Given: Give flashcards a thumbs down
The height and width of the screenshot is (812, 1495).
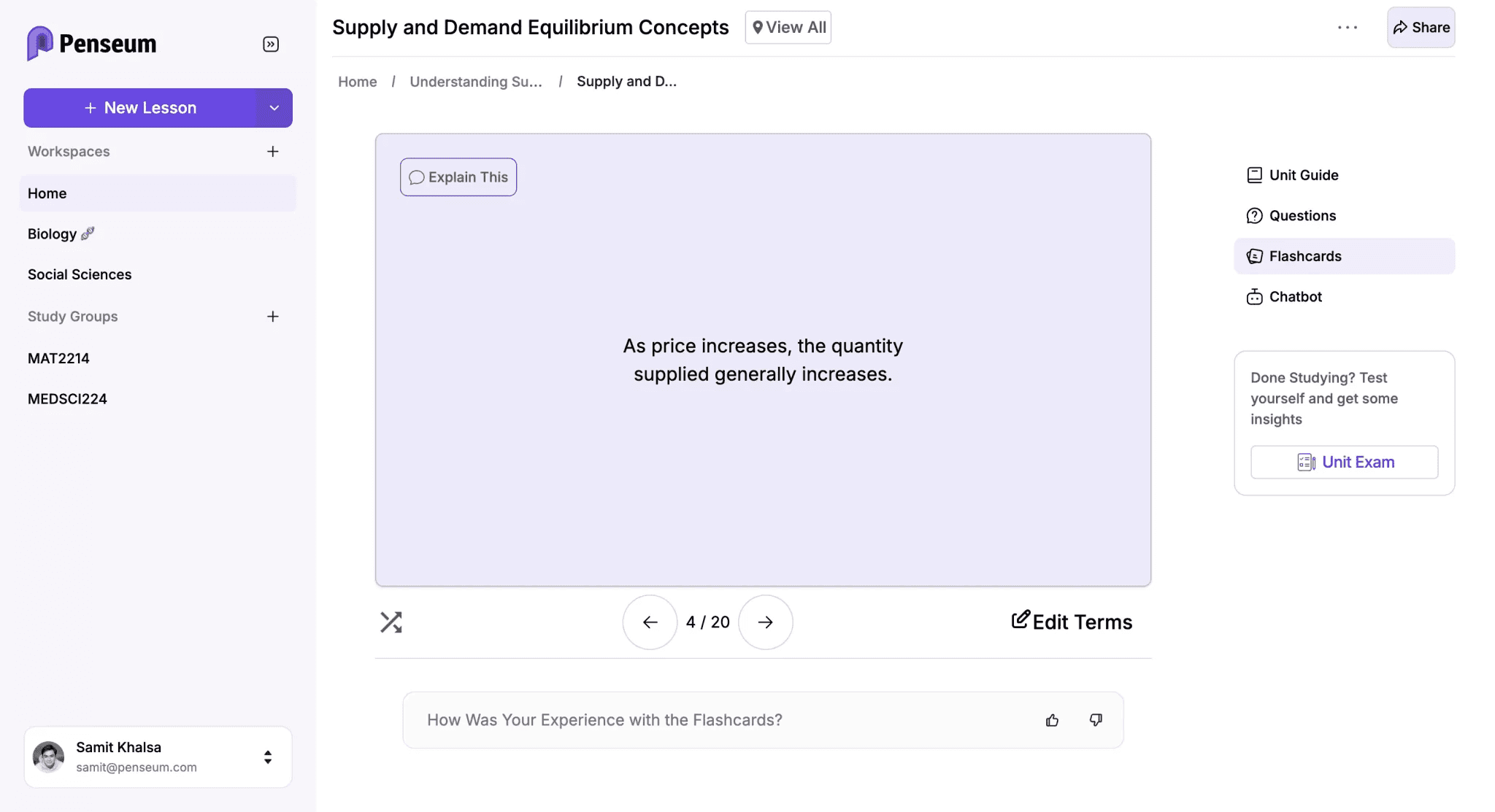Looking at the screenshot, I should click(x=1096, y=720).
